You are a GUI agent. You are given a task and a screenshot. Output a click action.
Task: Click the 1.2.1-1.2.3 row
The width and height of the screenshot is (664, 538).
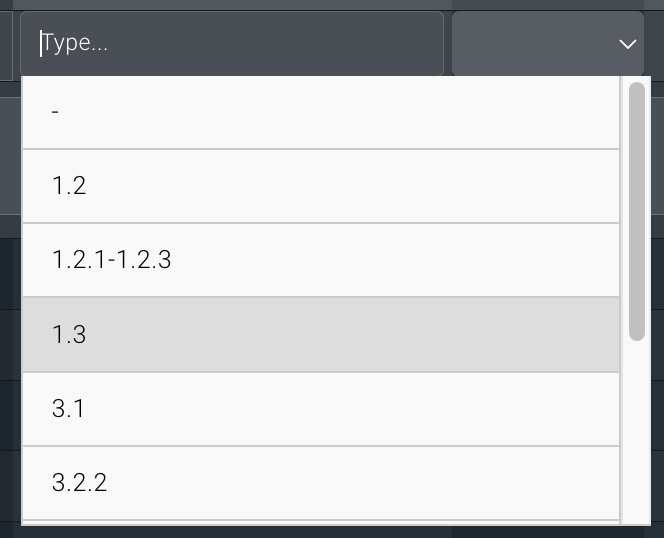click(x=320, y=260)
